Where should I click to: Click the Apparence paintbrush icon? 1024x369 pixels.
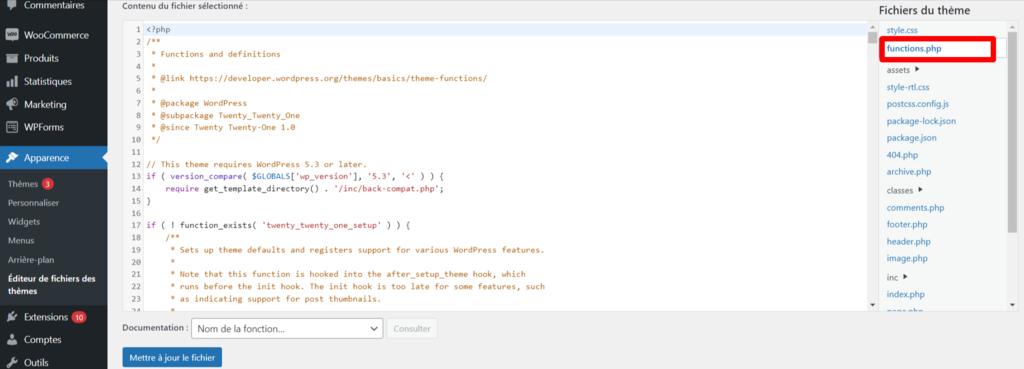point(11,157)
